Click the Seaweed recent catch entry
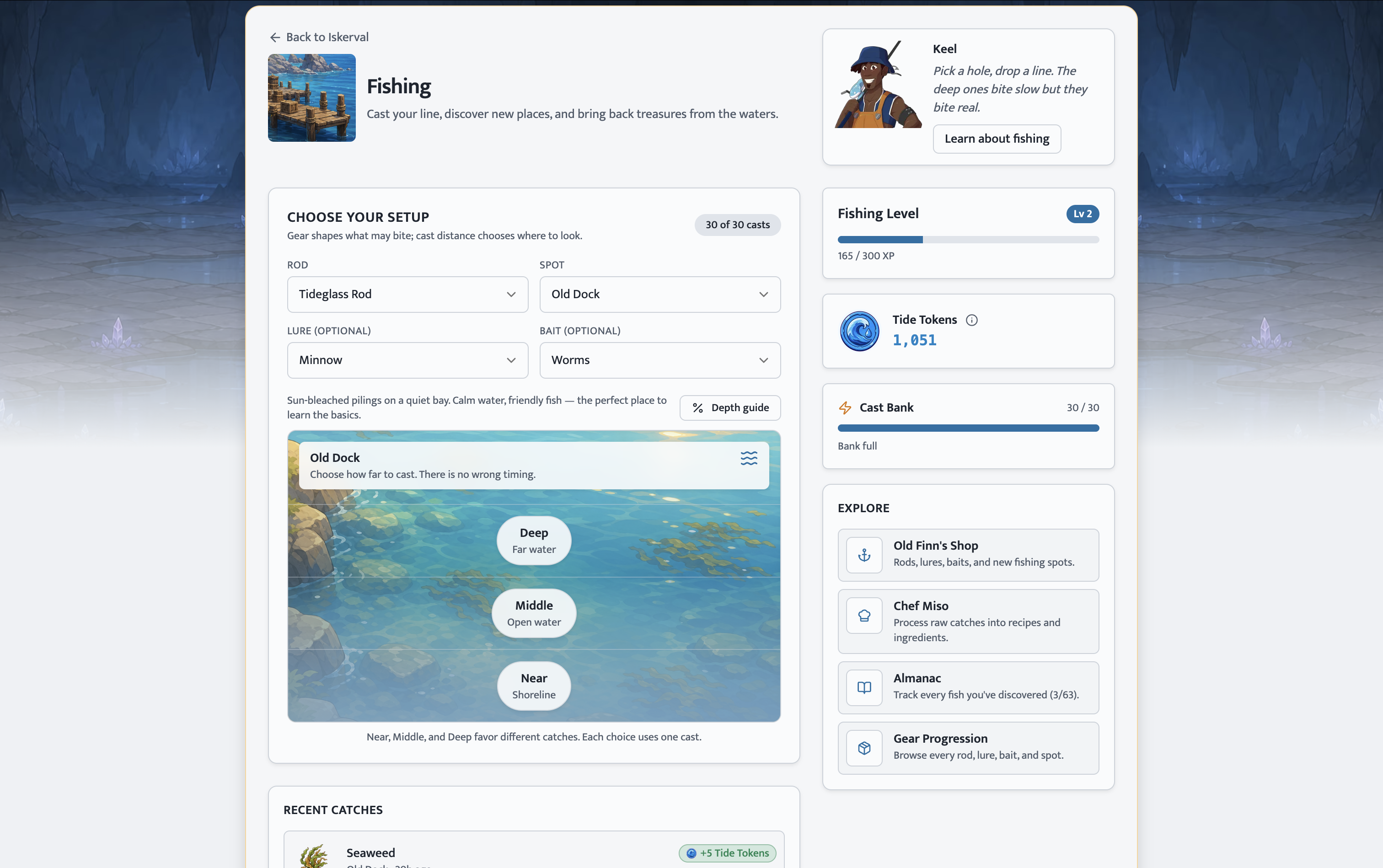Image resolution: width=1383 pixels, height=868 pixels. pyautogui.click(x=534, y=851)
